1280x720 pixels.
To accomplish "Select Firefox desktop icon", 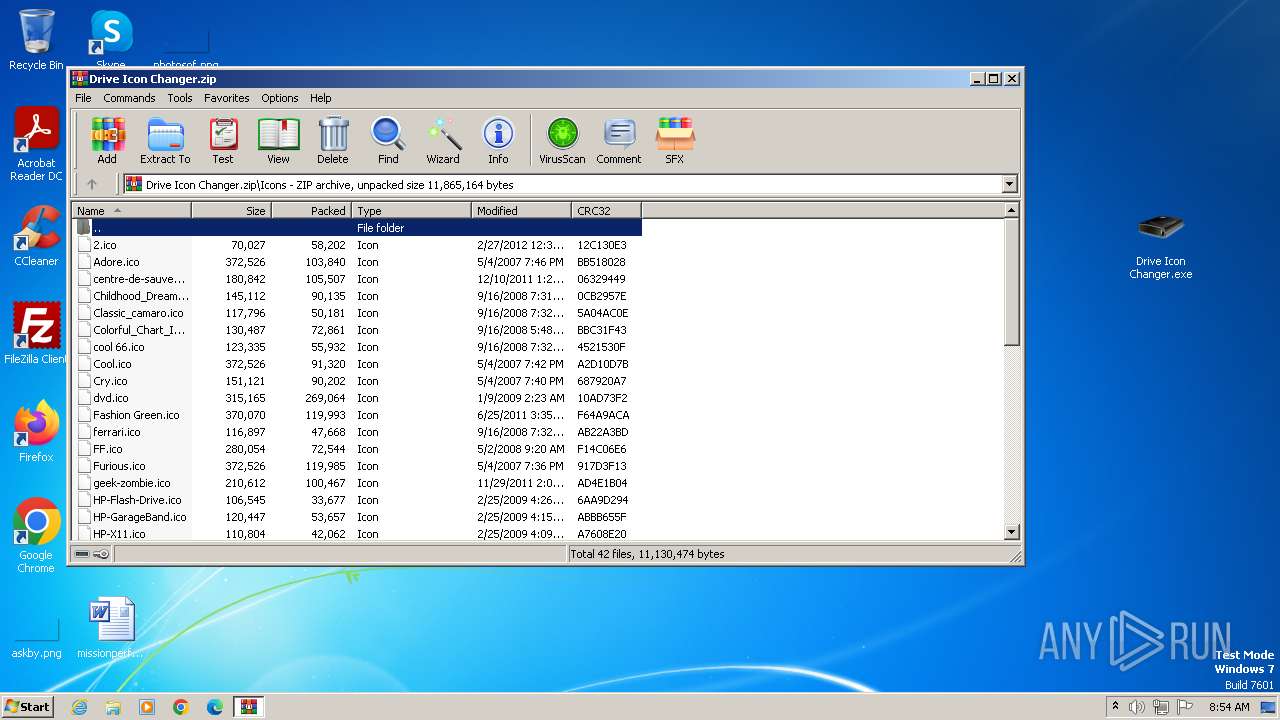I will click(x=36, y=432).
